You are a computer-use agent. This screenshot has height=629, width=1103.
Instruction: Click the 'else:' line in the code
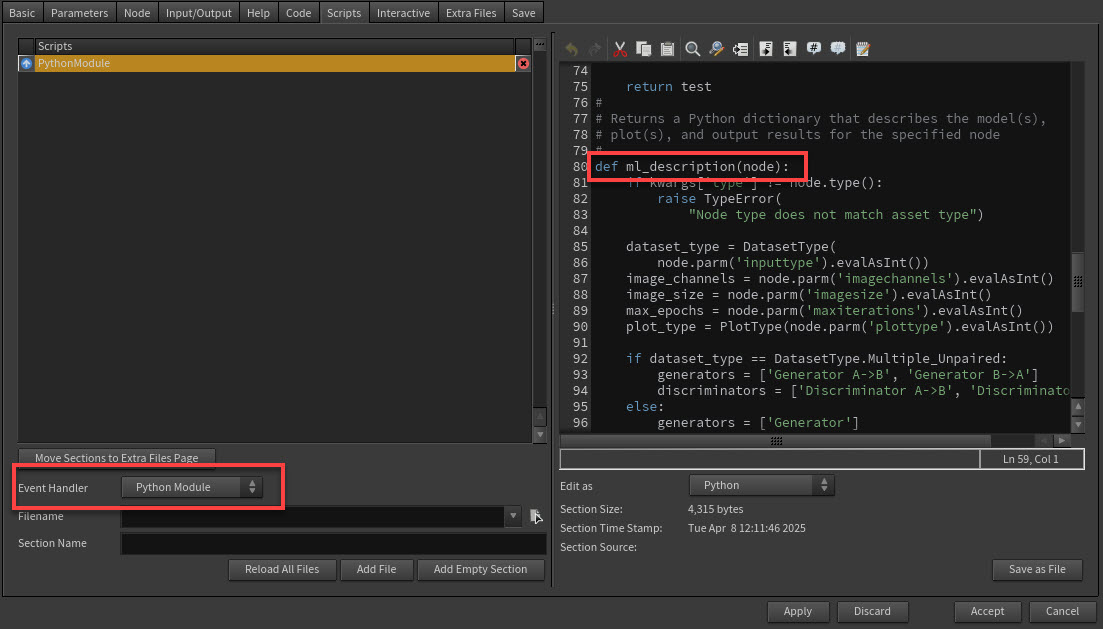click(645, 407)
